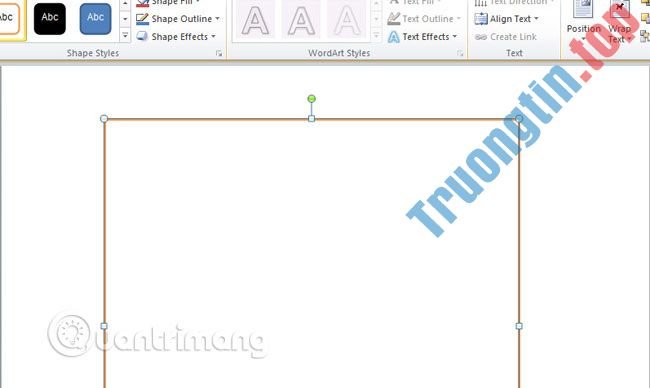The height and width of the screenshot is (388, 650).
Task: Click the Text Outline icon
Action: tap(393, 19)
